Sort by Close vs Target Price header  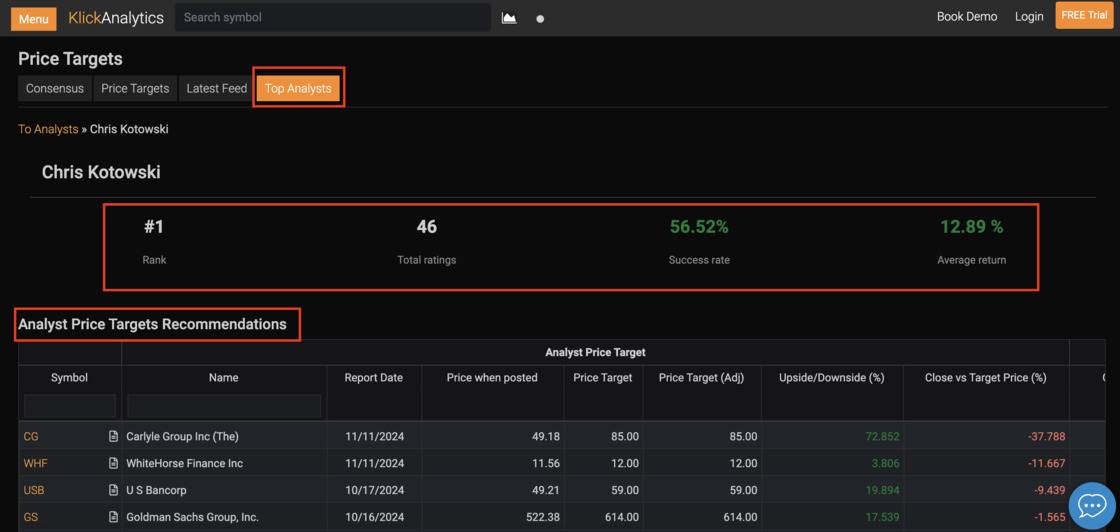[986, 378]
